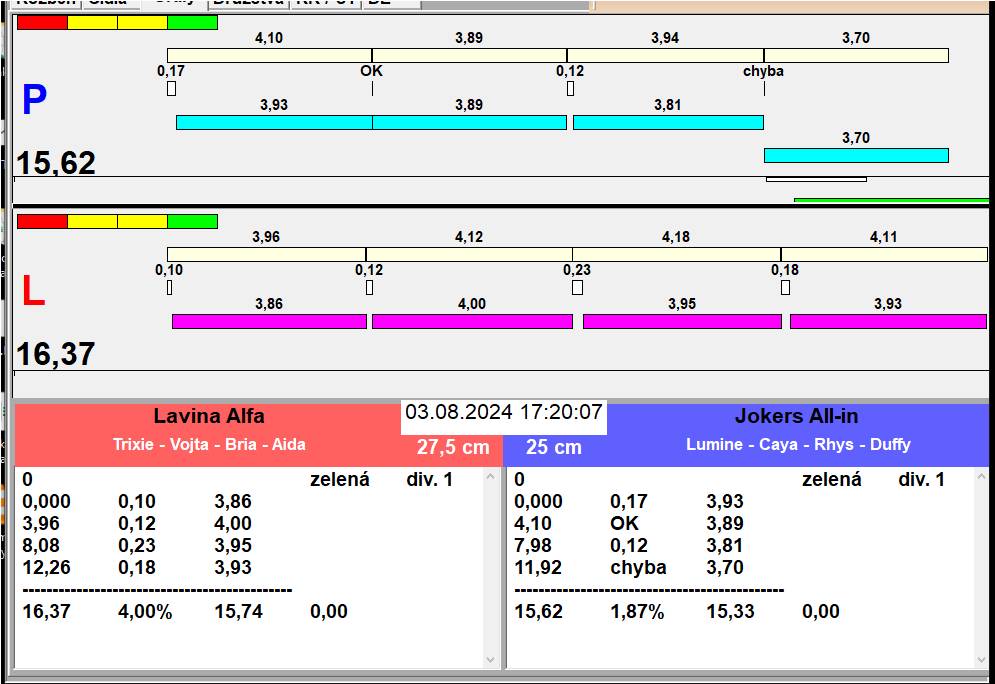The width and height of the screenshot is (995, 684).
Task: Select the cyan bar labeled 3,81
Action: [x=668, y=122]
